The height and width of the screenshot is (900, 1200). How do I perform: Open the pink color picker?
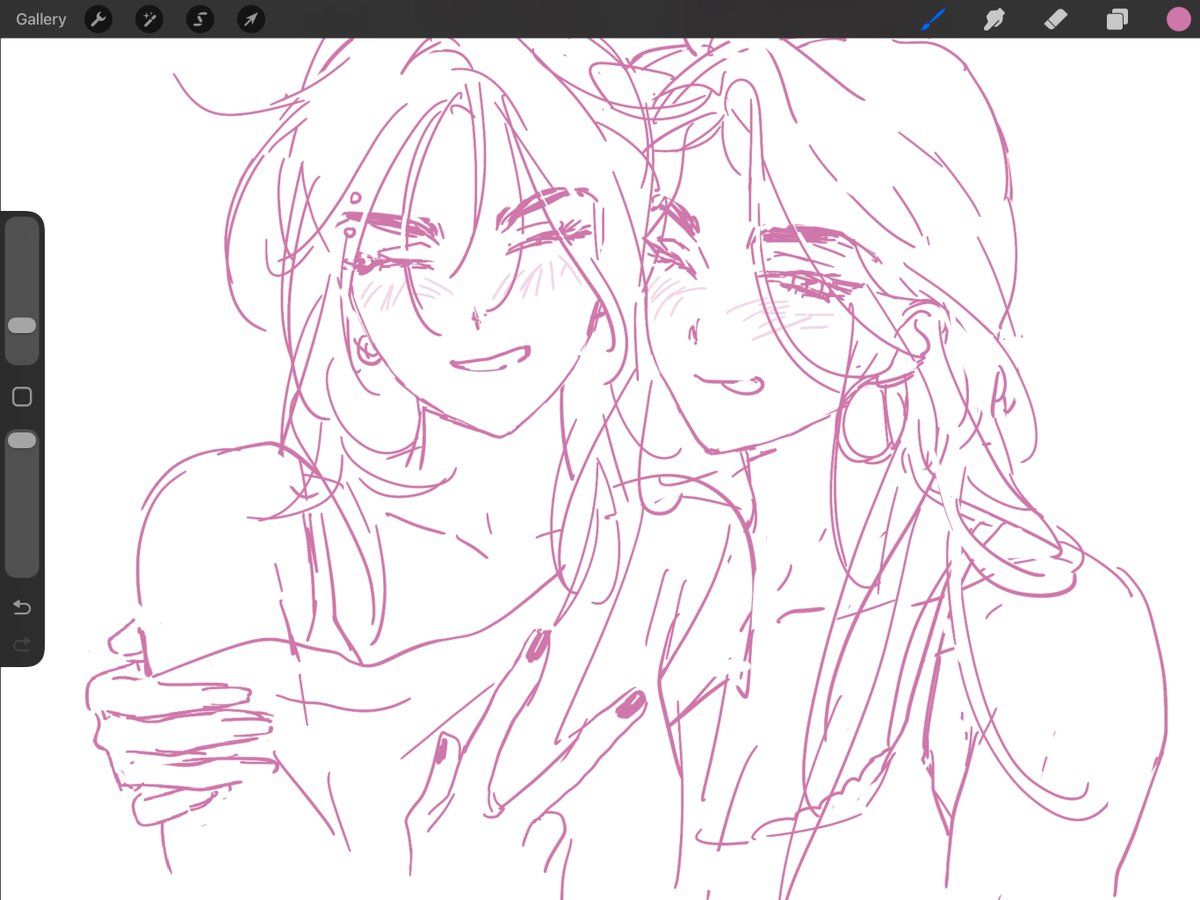coord(1179,19)
